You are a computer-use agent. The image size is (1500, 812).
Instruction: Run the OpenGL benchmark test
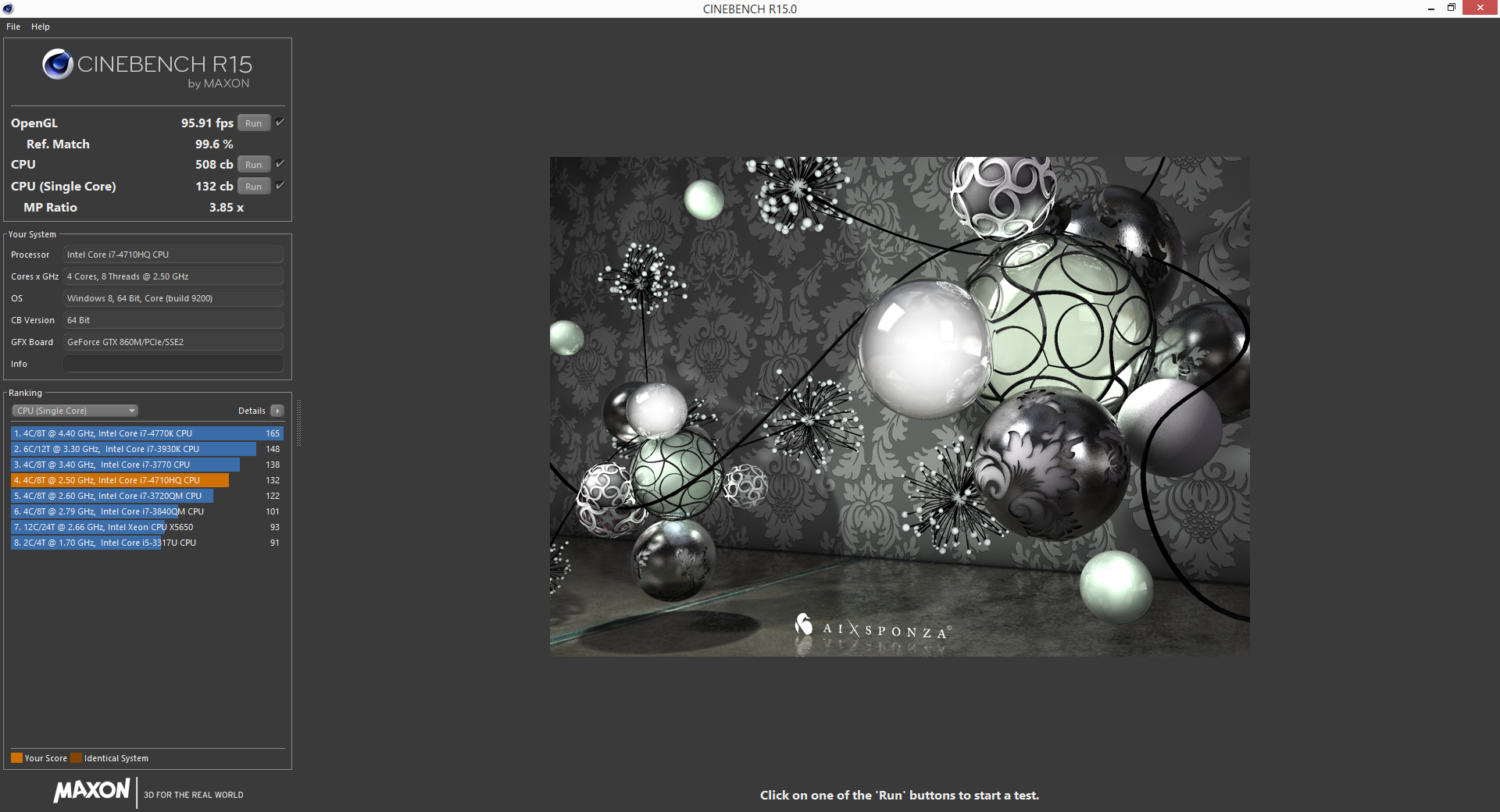pos(254,123)
